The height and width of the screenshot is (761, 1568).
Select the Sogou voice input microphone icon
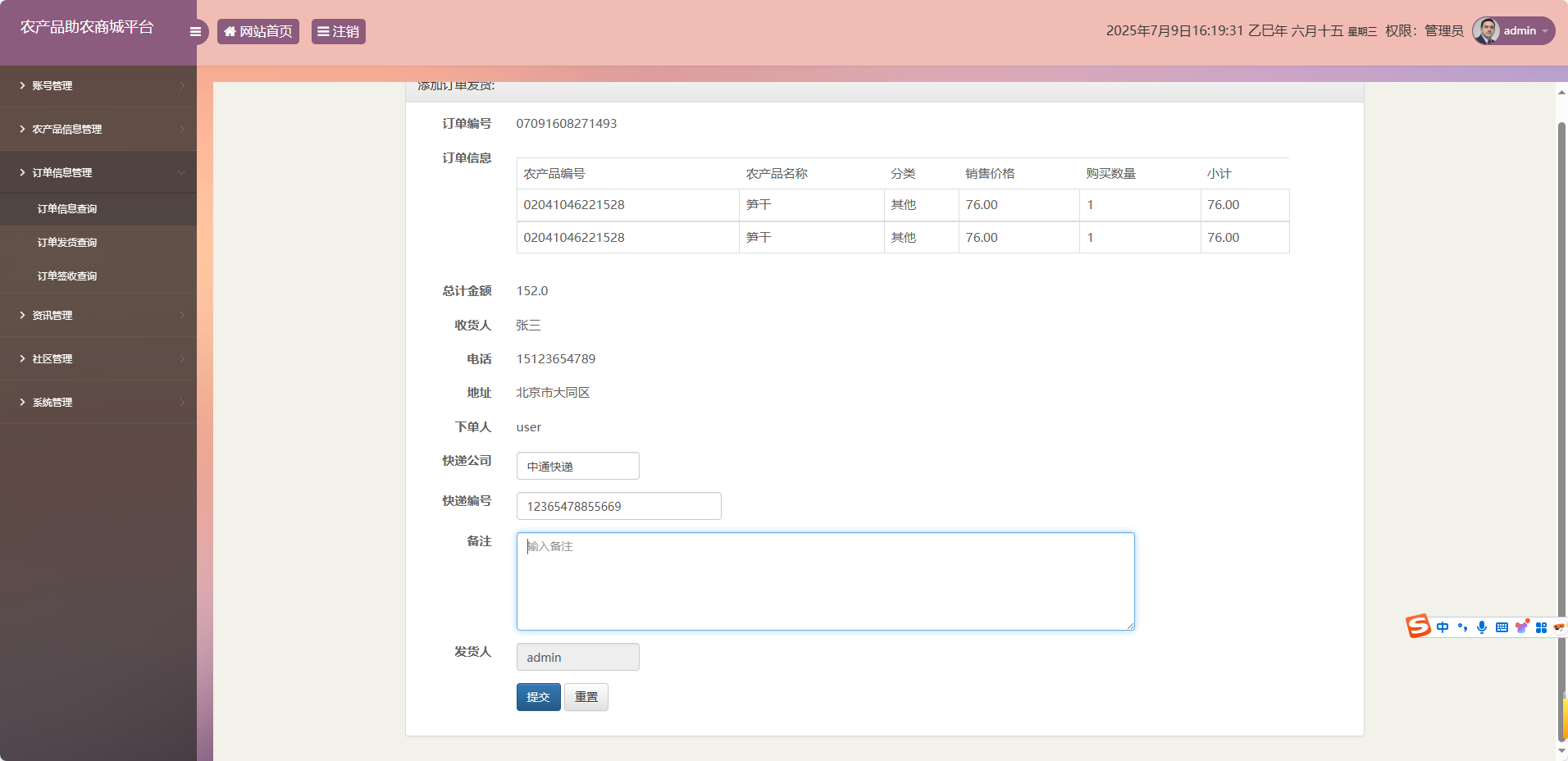tap(1482, 627)
